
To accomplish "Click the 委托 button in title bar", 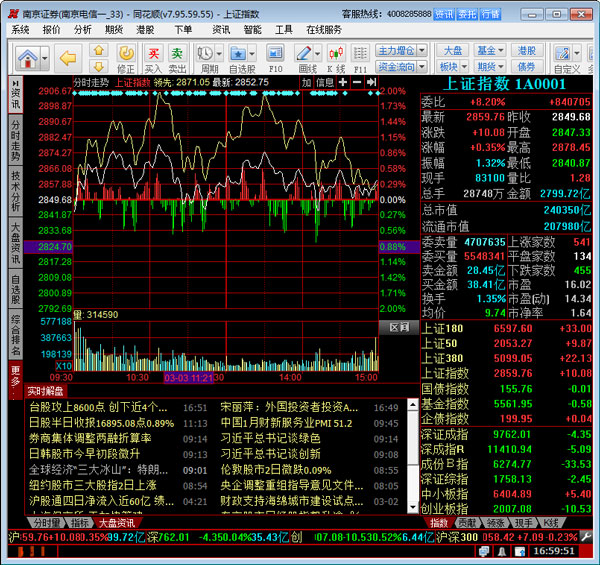I will point(467,15).
